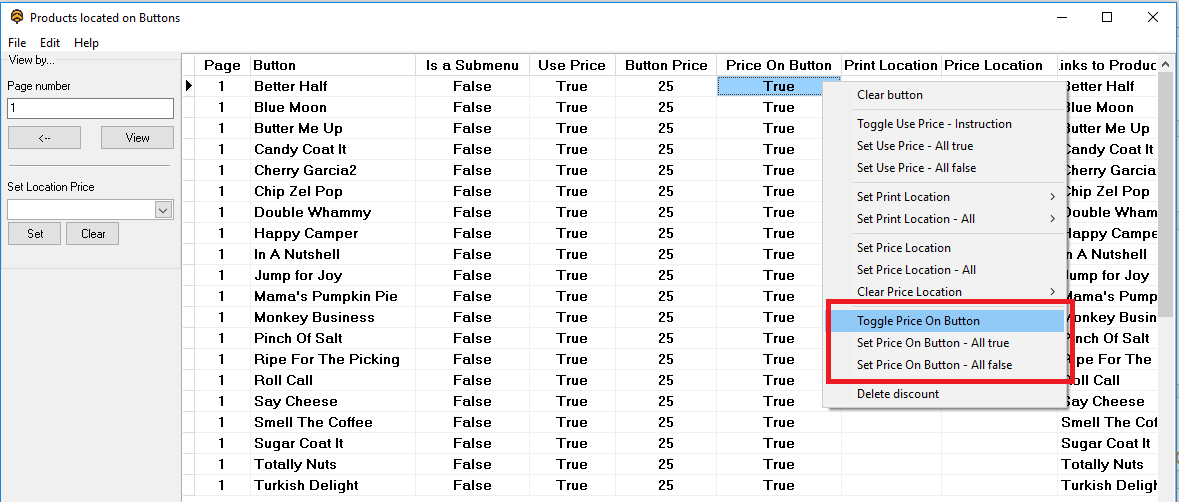
Task: Open the Edit menu
Action: (x=50, y=43)
